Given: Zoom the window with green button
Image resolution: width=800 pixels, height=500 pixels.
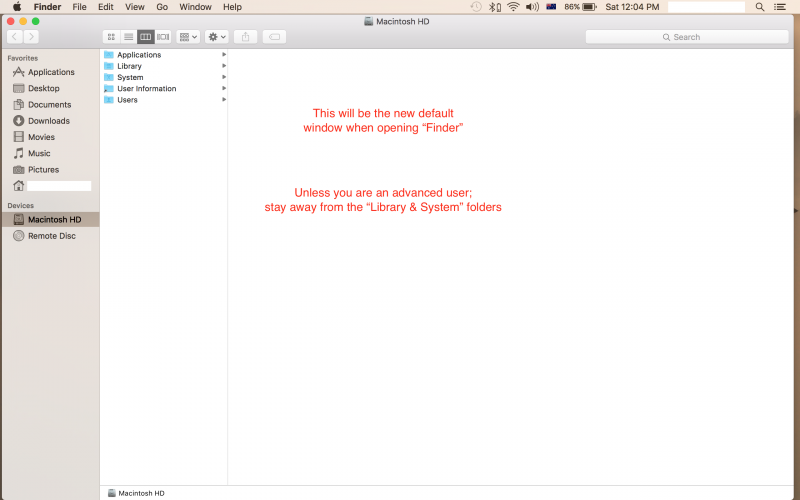Looking at the screenshot, I should [x=35, y=21].
